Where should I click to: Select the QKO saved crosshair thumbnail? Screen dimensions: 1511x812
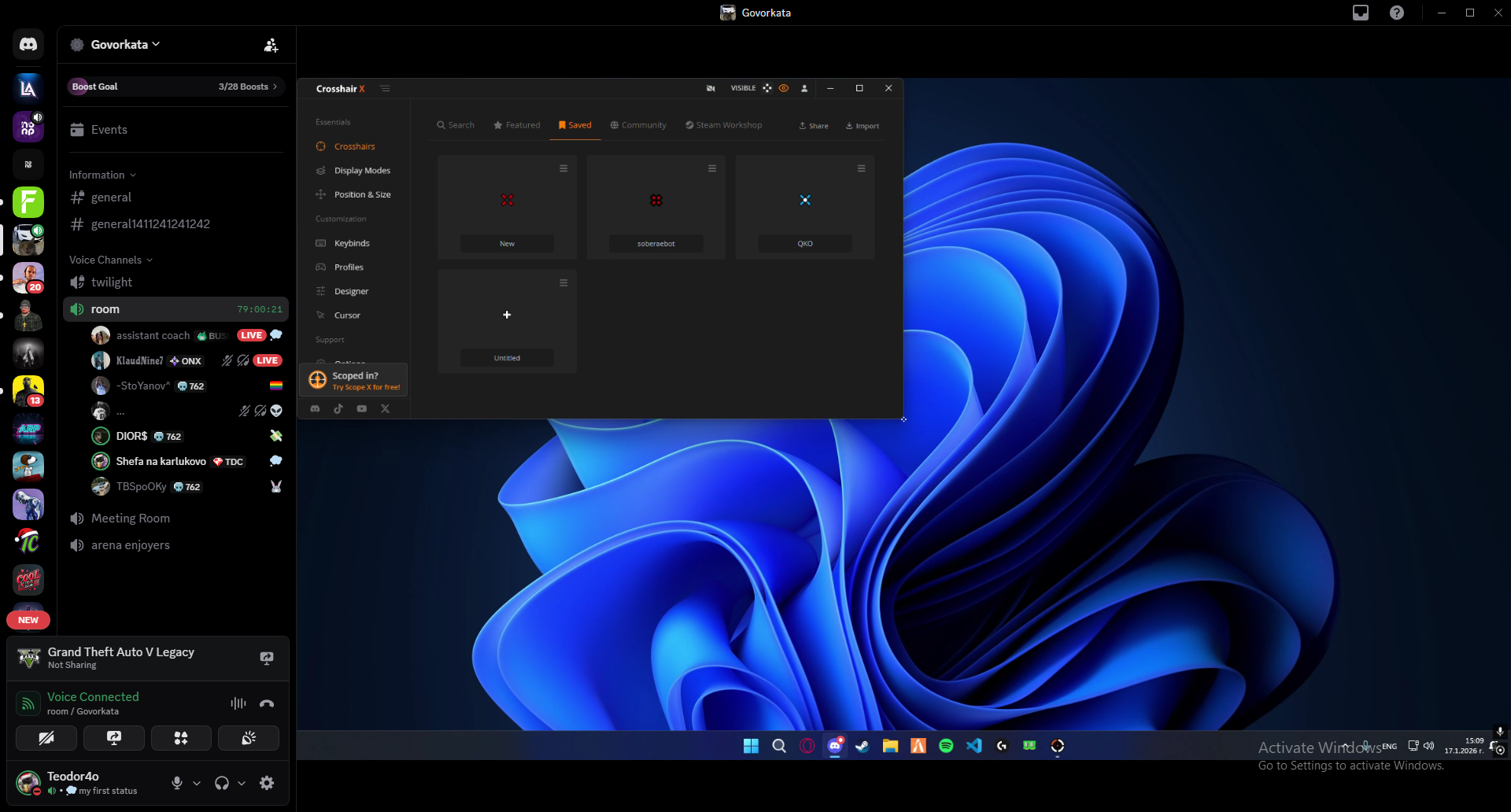(x=804, y=201)
